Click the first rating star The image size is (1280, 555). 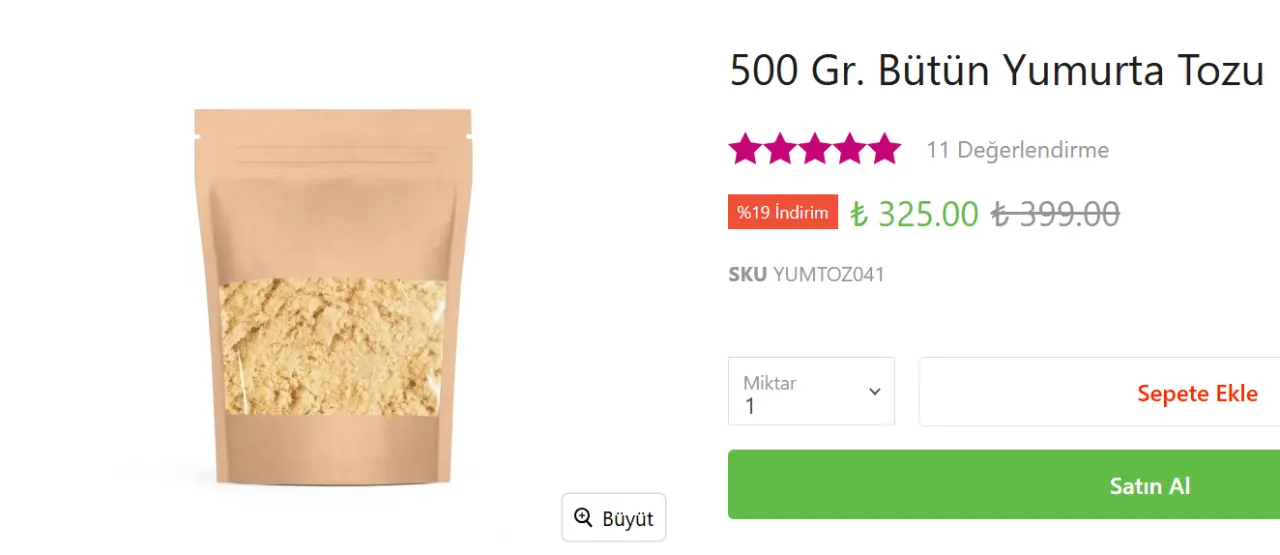click(x=745, y=149)
